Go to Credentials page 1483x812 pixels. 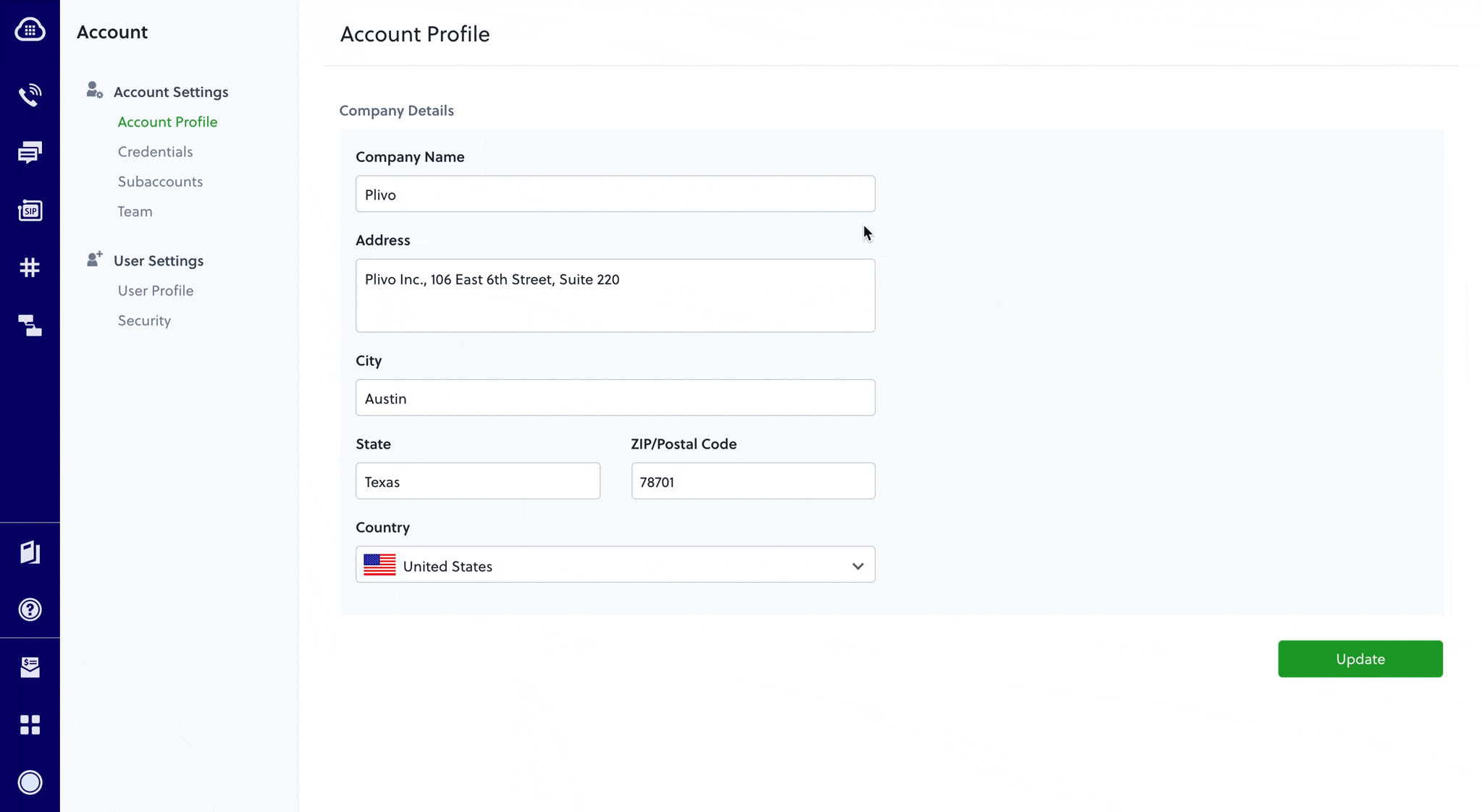[155, 152]
